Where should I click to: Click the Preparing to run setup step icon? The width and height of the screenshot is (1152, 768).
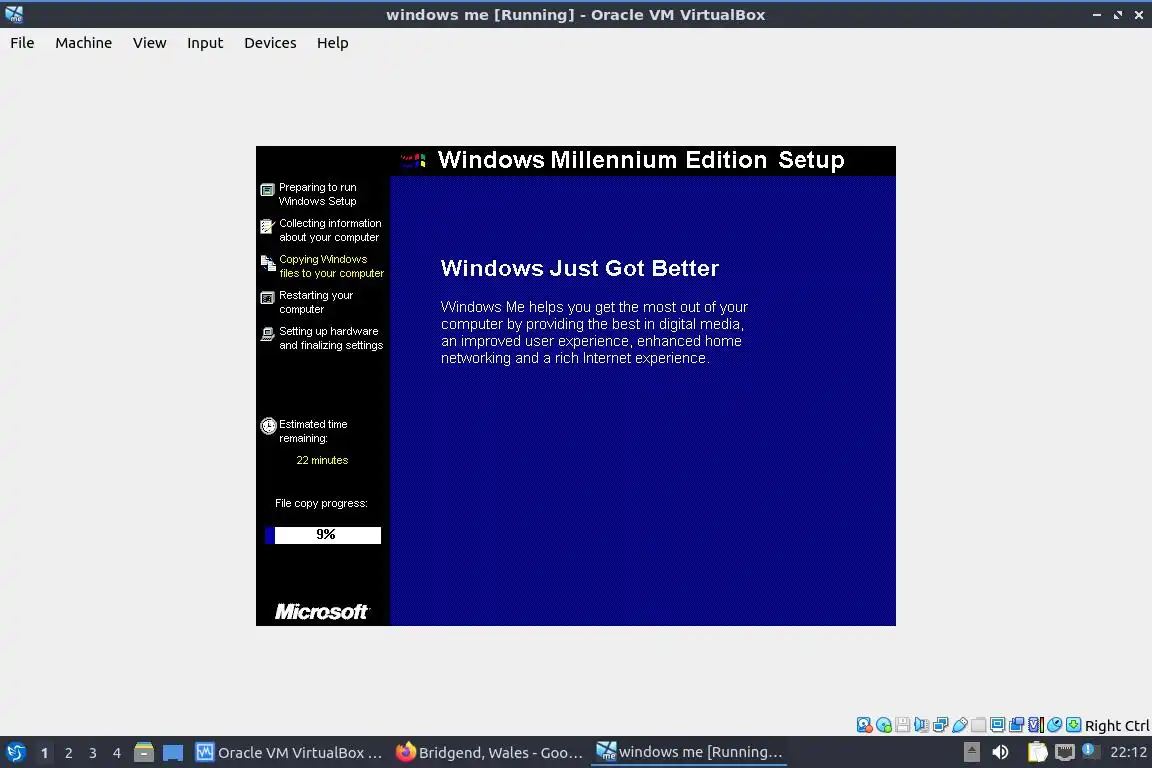coord(267,190)
